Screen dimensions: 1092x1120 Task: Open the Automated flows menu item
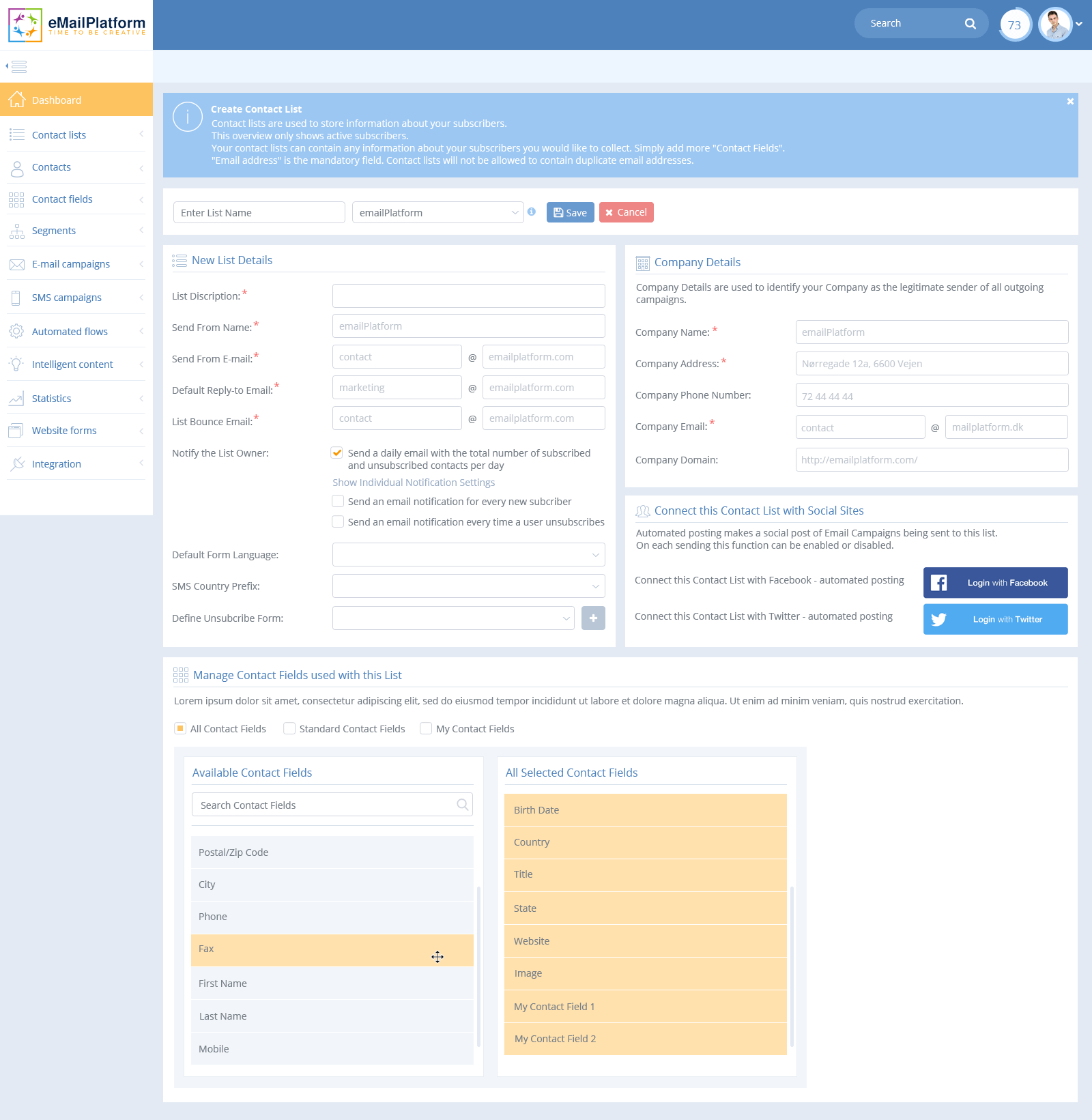pos(76,332)
